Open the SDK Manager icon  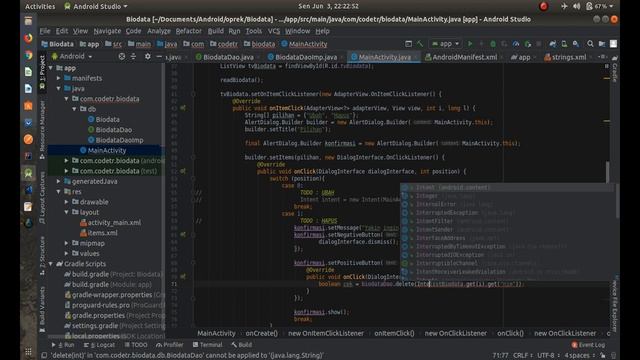tap(576, 44)
